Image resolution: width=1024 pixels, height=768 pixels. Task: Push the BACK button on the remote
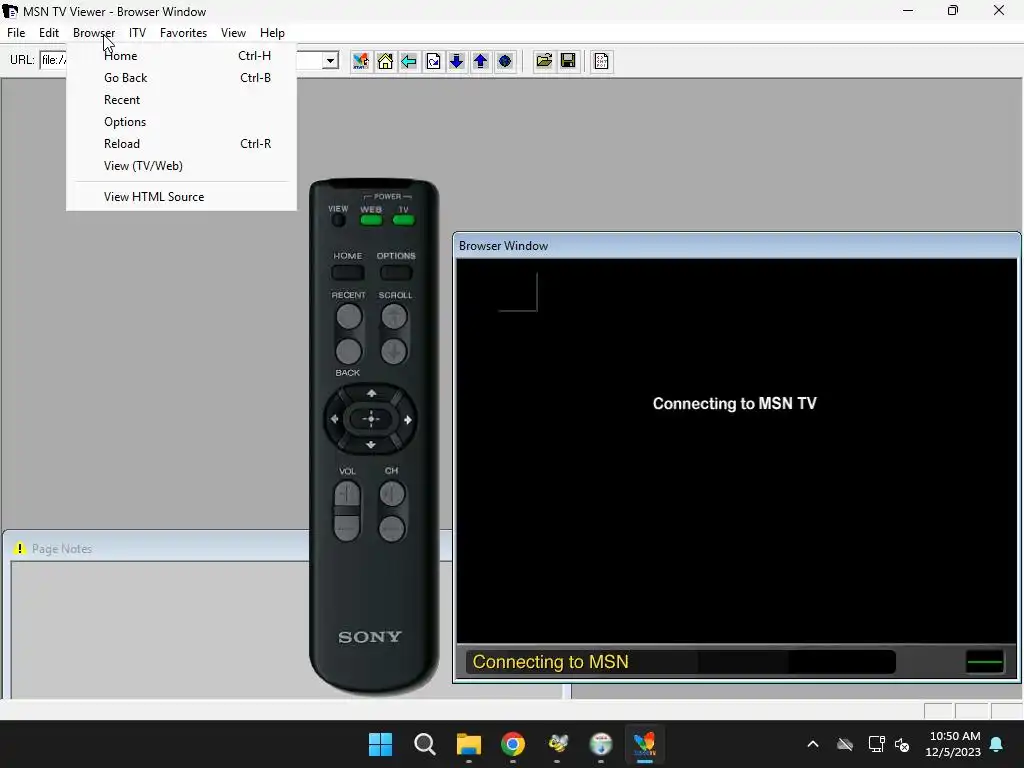[x=349, y=351]
